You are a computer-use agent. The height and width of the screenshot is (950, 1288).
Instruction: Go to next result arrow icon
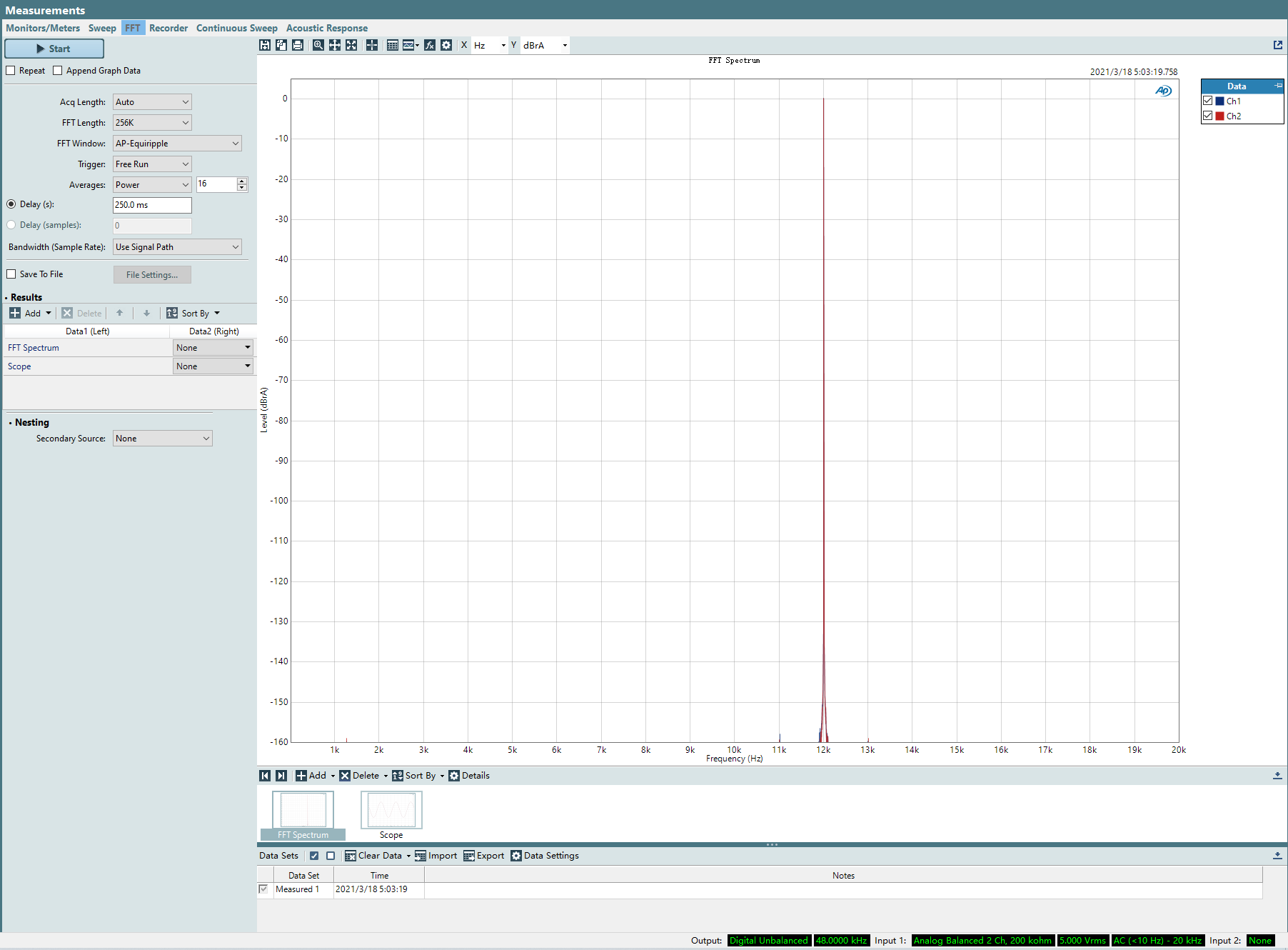click(x=281, y=776)
